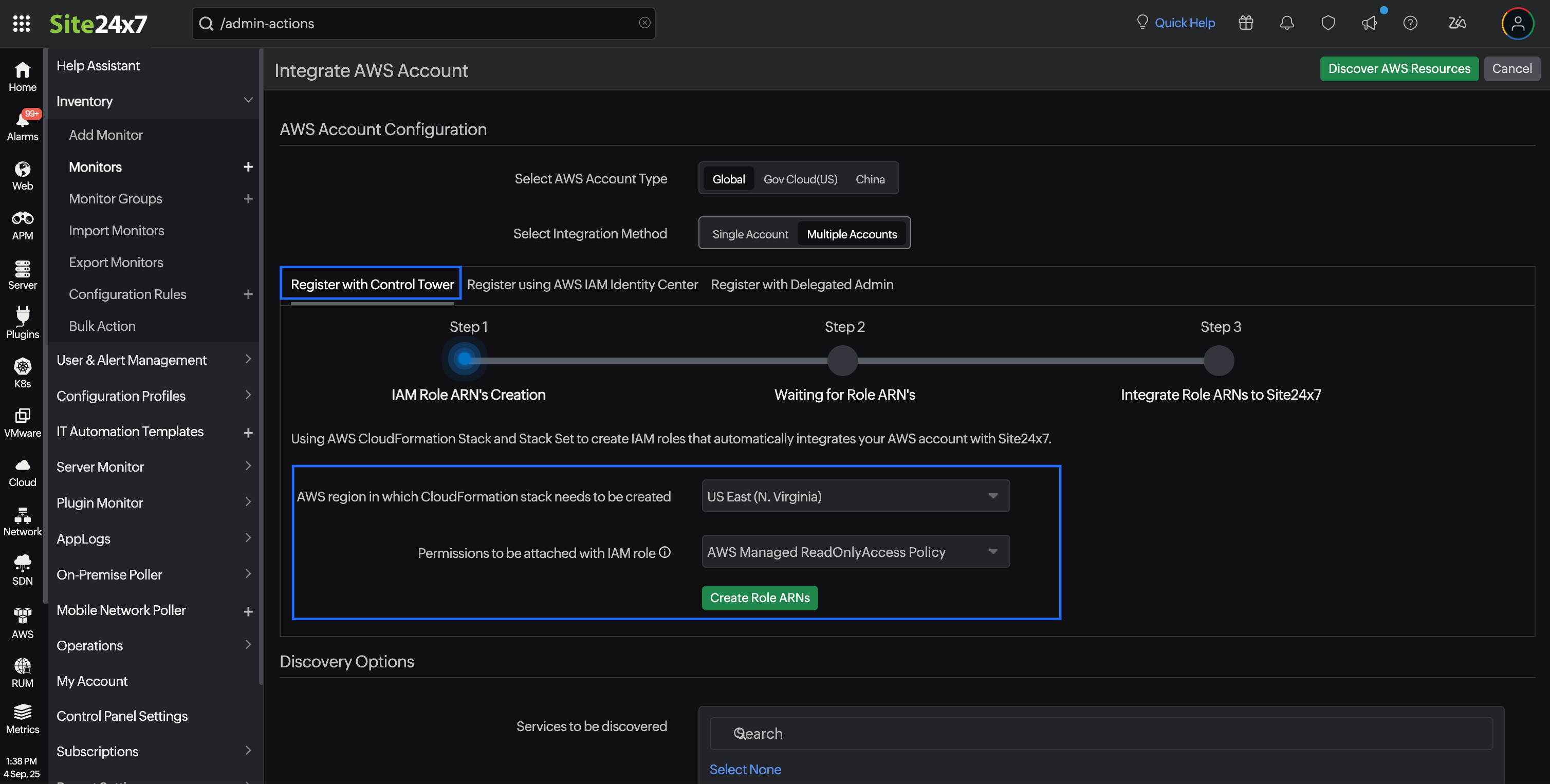Select China account type option

point(870,179)
